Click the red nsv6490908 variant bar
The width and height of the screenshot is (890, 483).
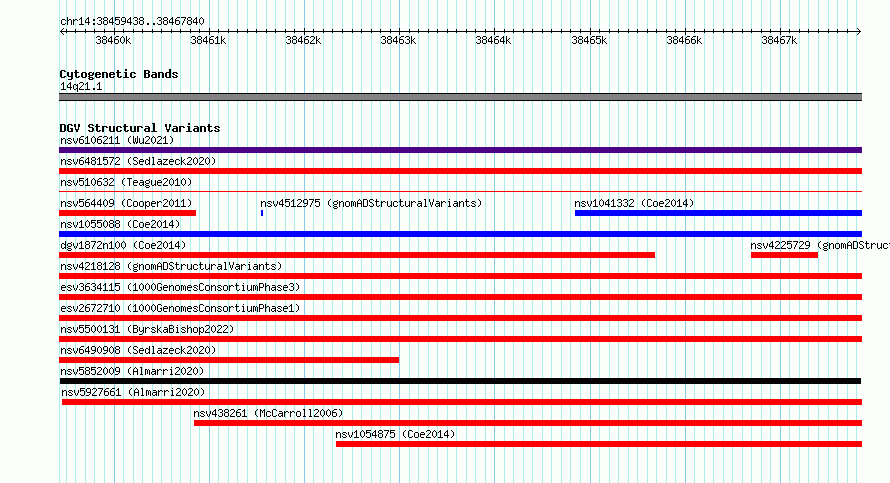tap(229, 360)
